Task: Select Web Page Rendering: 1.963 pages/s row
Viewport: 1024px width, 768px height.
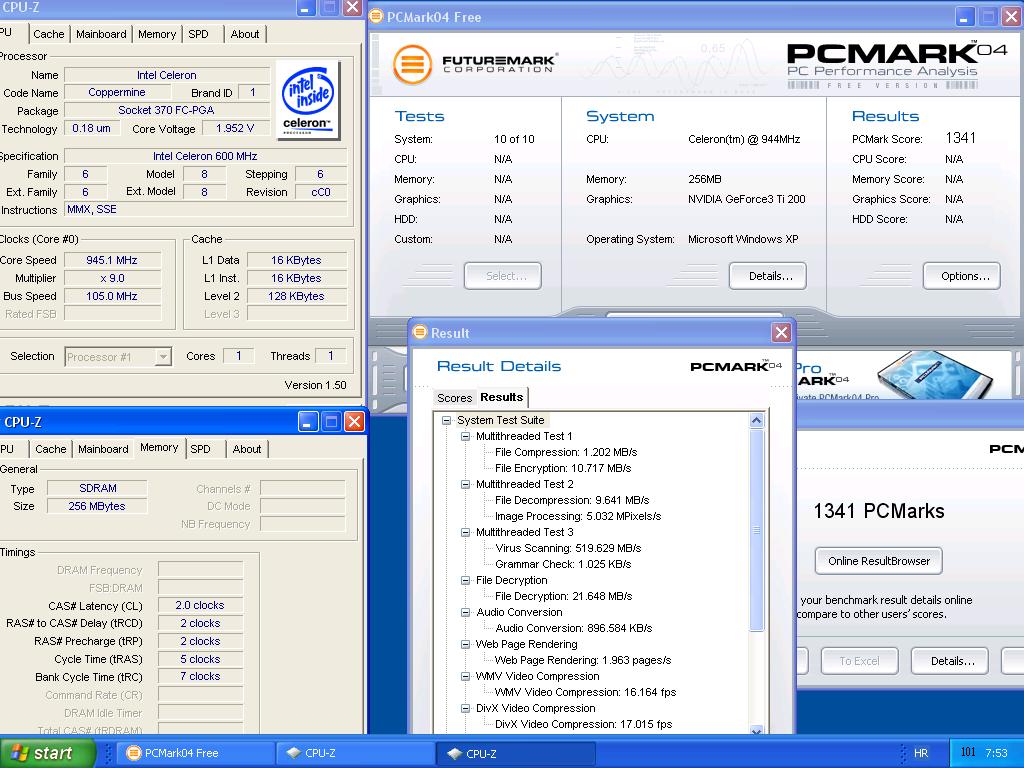Action: (583, 660)
